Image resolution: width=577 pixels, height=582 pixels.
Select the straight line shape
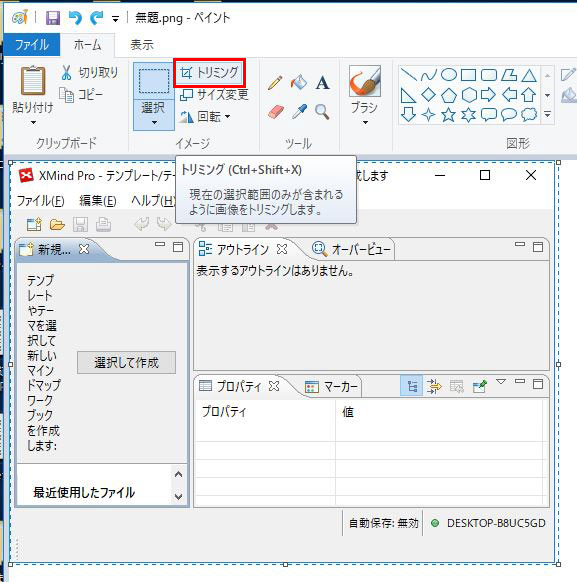click(409, 75)
